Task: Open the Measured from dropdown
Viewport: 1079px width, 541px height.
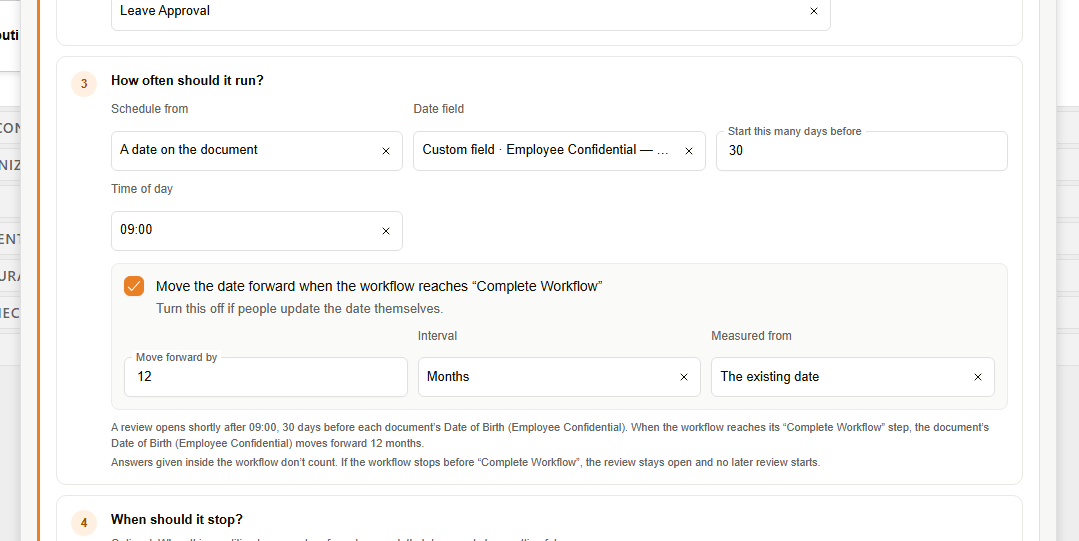Action: coord(853,376)
